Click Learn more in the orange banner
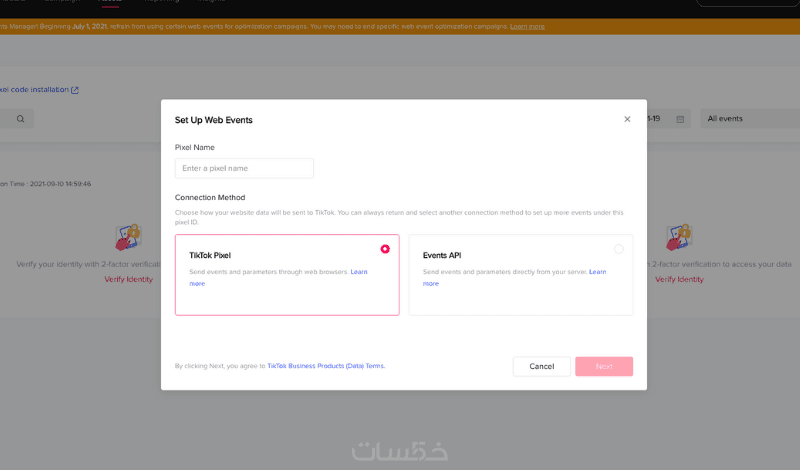The image size is (800, 470). [x=527, y=27]
